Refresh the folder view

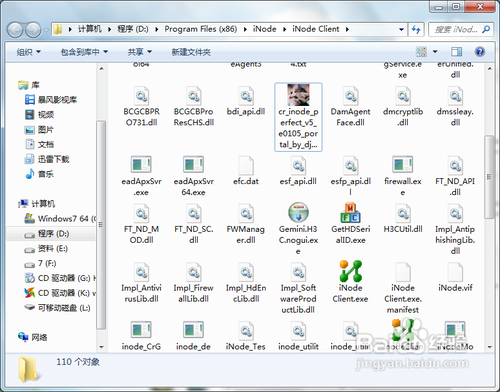coord(416,29)
